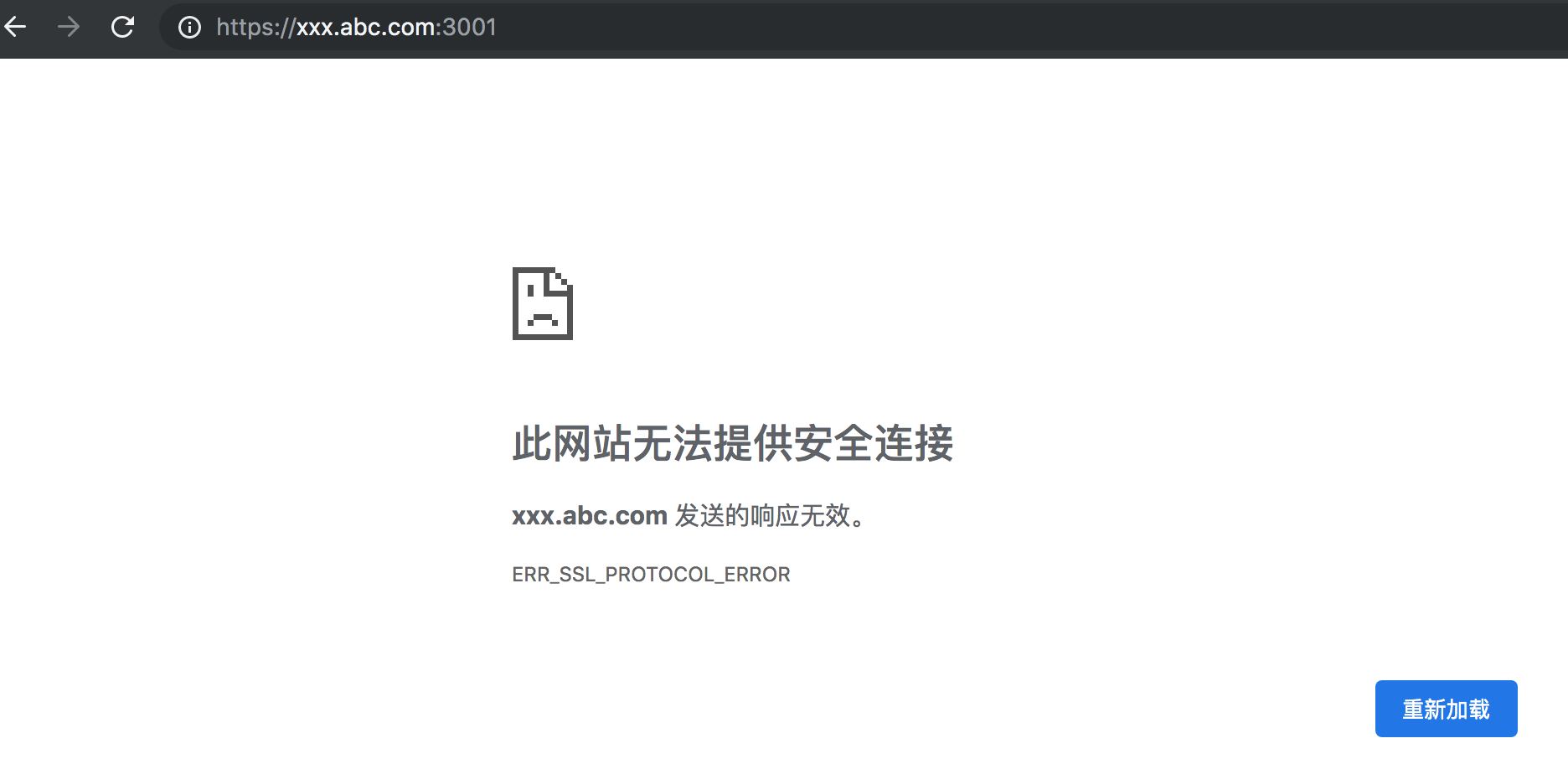The image size is (1568, 764).
Task: Click hostname xxx.abc.com in the address bar
Action: click(x=365, y=28)
